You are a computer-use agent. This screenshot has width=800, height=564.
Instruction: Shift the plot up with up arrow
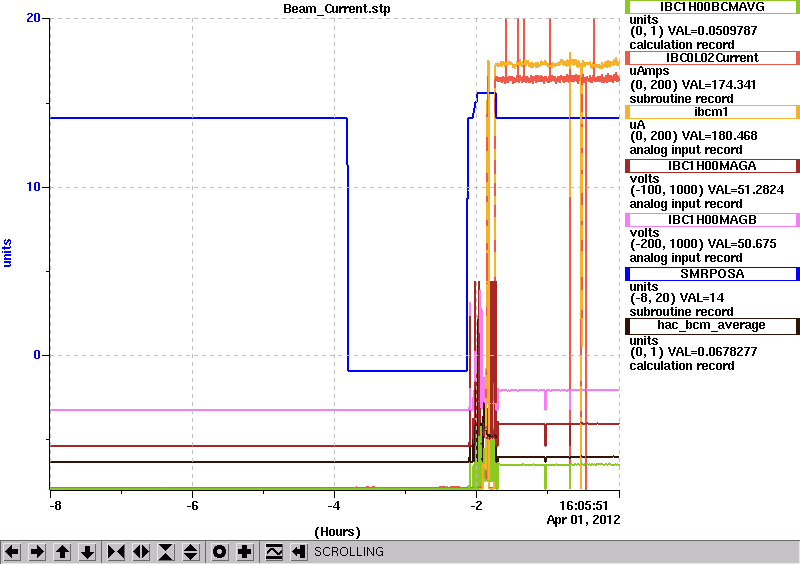(x=62, y=552)
